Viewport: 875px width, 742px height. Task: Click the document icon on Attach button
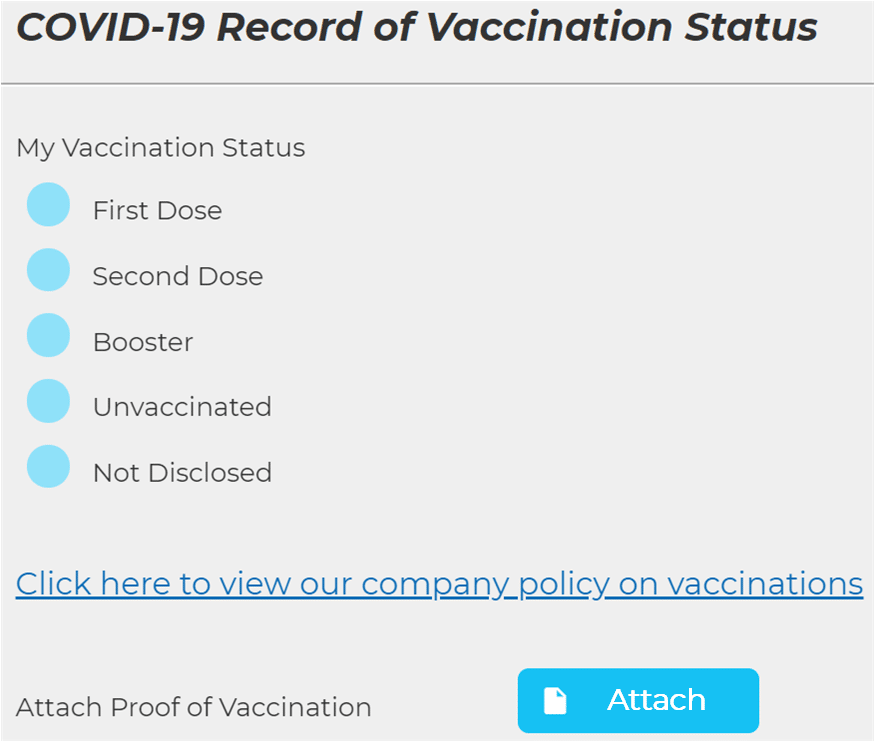click(555, 701)
